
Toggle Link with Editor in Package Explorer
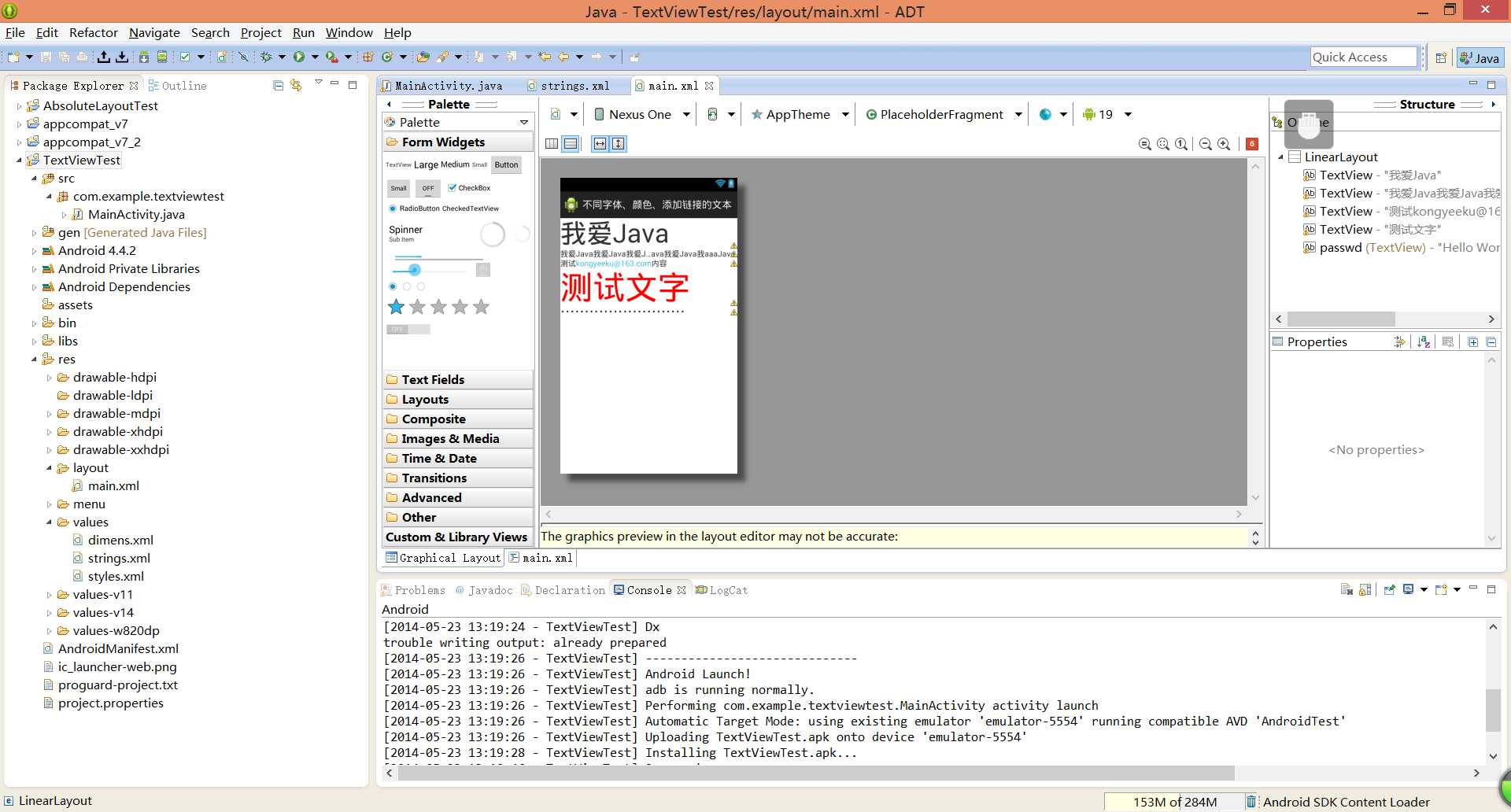[x=296, y=85]
